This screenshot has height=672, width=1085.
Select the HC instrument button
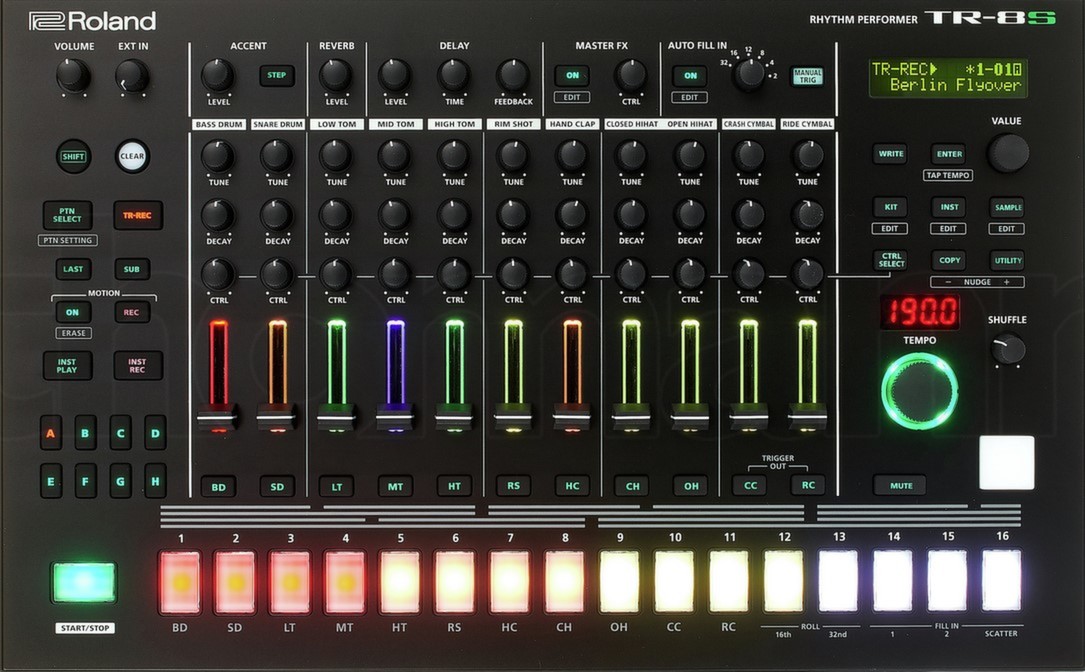572,486
